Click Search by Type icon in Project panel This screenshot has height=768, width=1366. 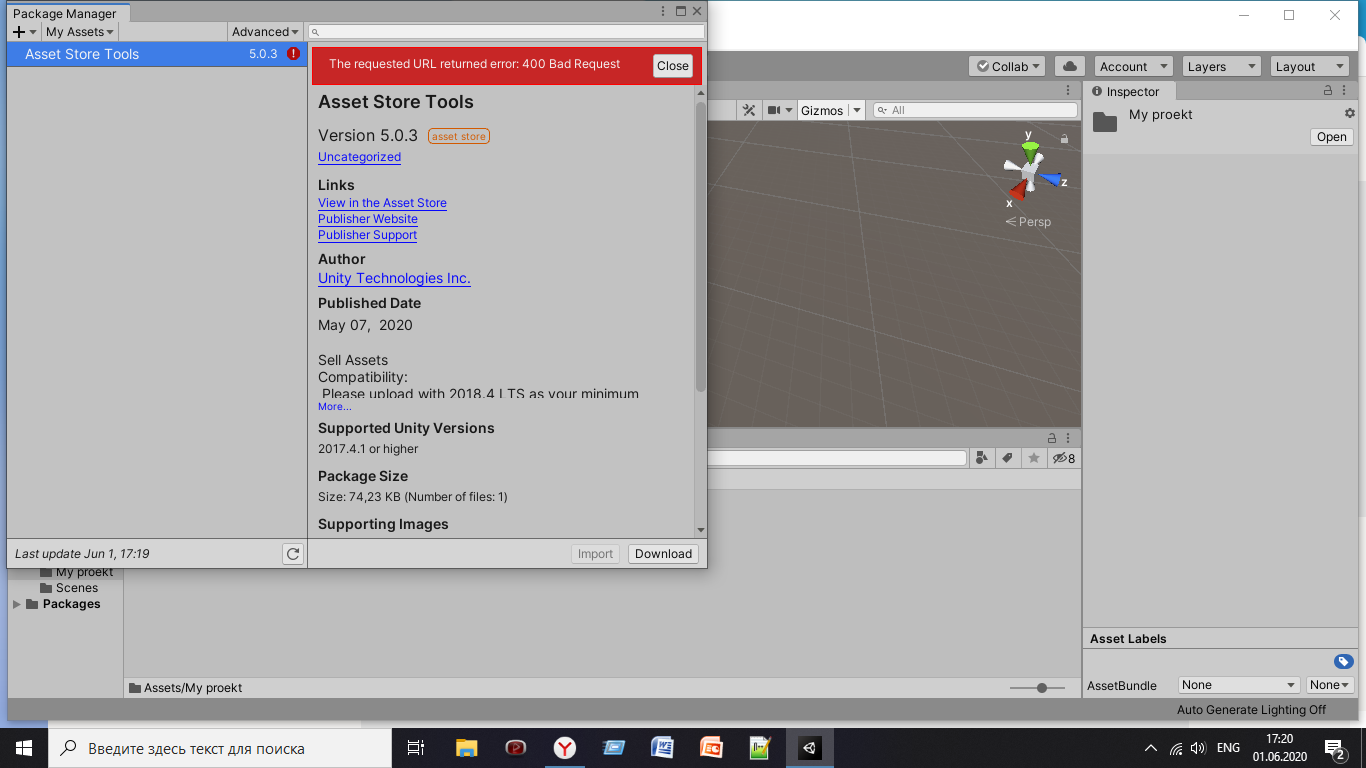982,458
